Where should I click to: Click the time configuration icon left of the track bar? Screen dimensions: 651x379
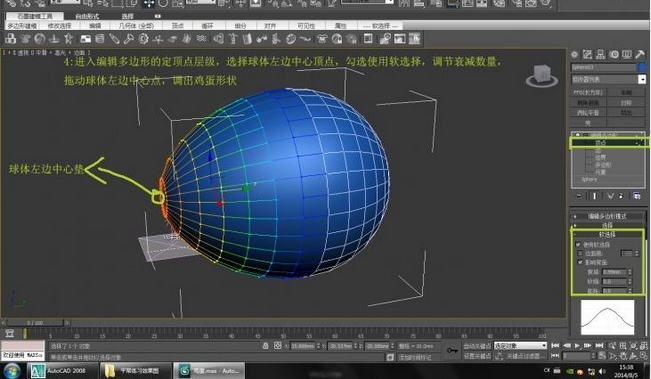point(10,333)
